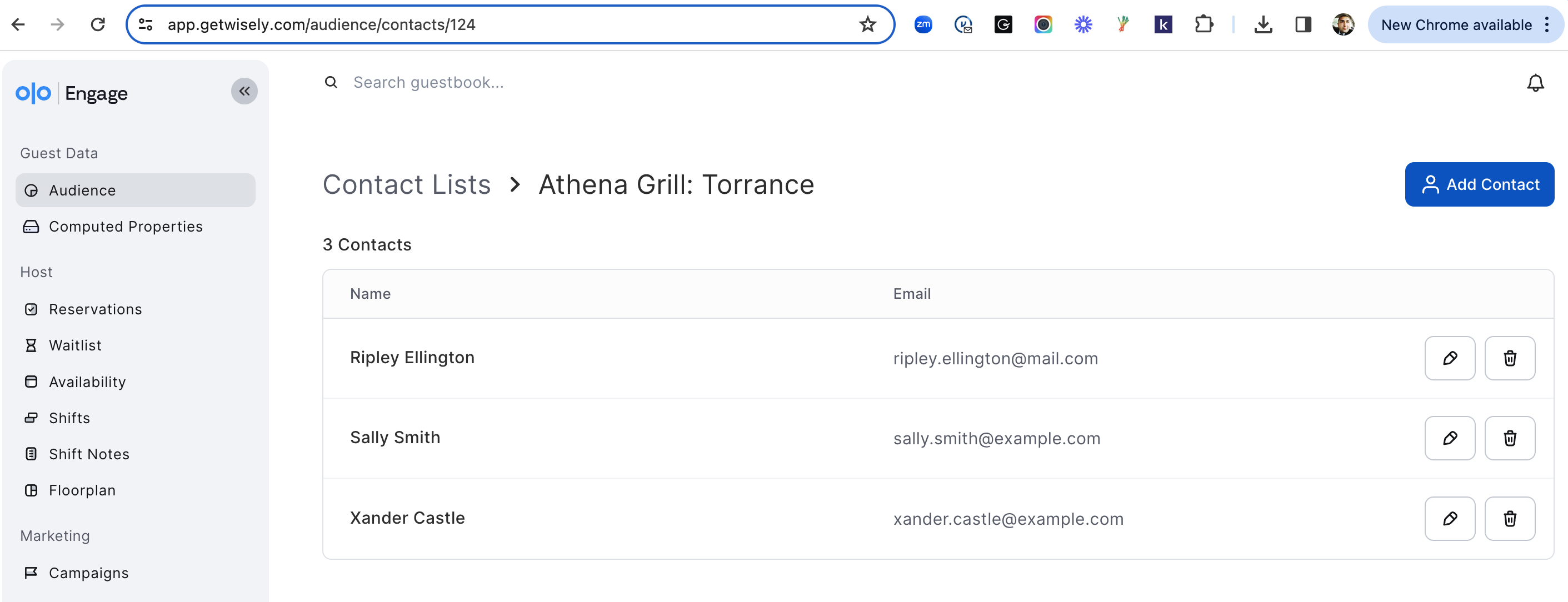Edit the Sally Smith contact

1449,438
